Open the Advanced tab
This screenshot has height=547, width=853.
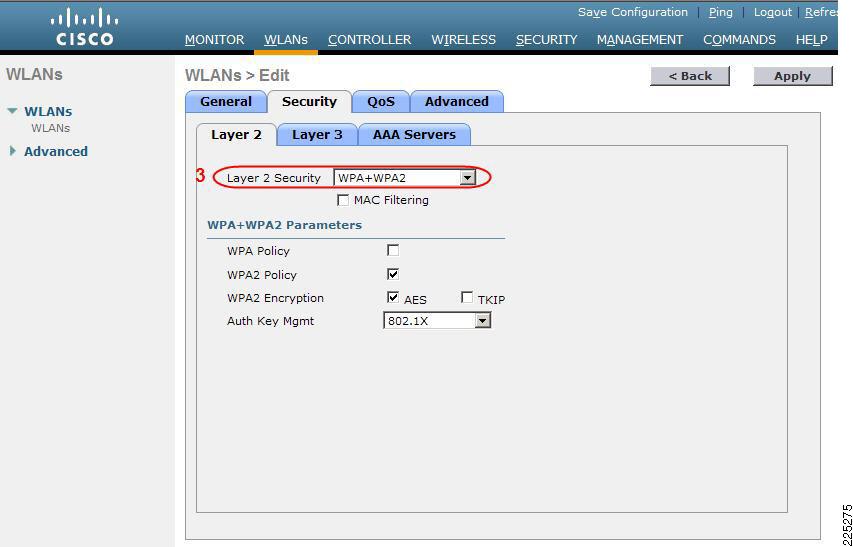click(x=456, y=102)
